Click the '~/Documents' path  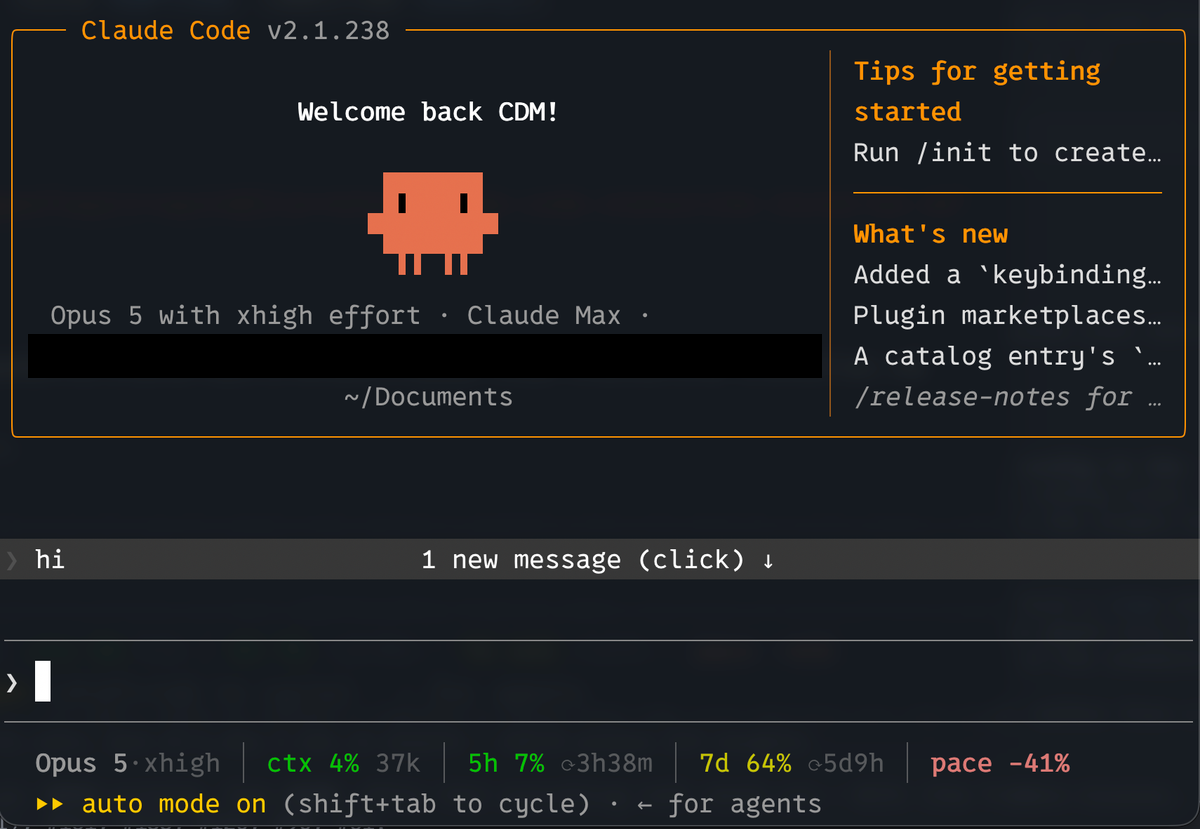[428, 397]
